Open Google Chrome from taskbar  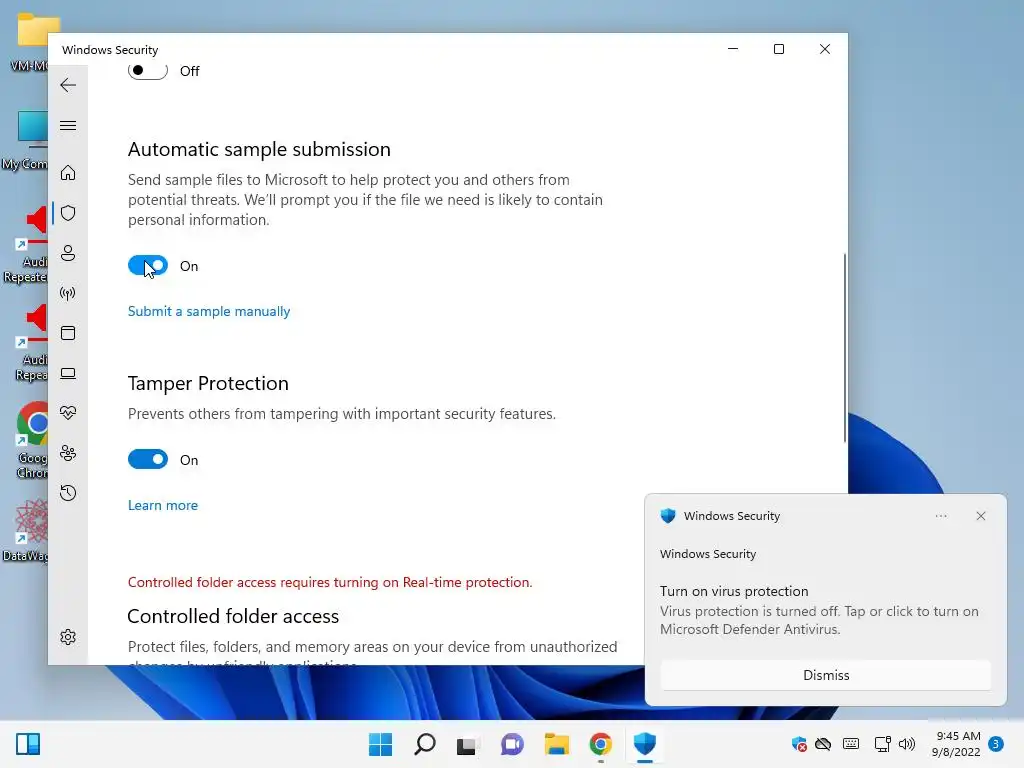pos(601,744)
